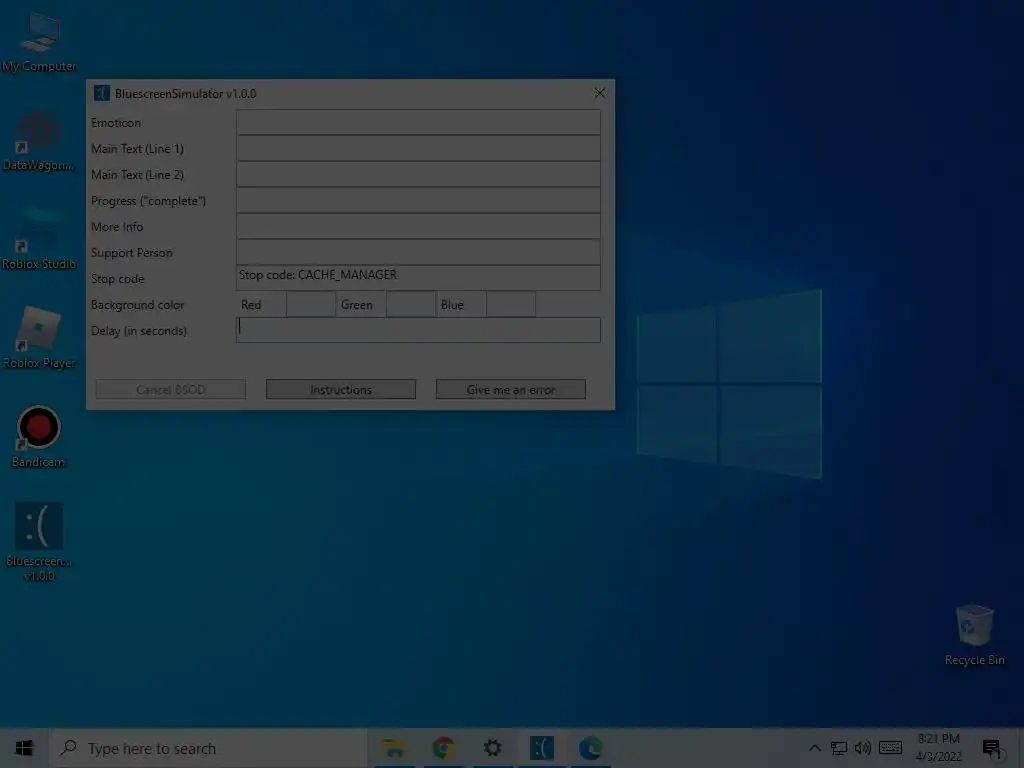Click the Stop code field with CACHE_MANAGER
Image resolution: width=1024 pixels, height=768 pixels.
[x=418, y=278]
